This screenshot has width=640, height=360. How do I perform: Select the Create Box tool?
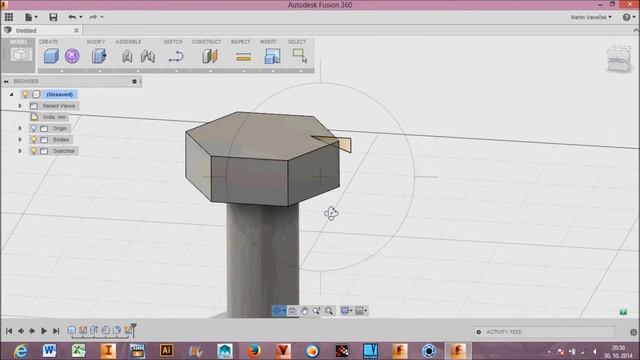pyautogui.click(x=51, y=56)
